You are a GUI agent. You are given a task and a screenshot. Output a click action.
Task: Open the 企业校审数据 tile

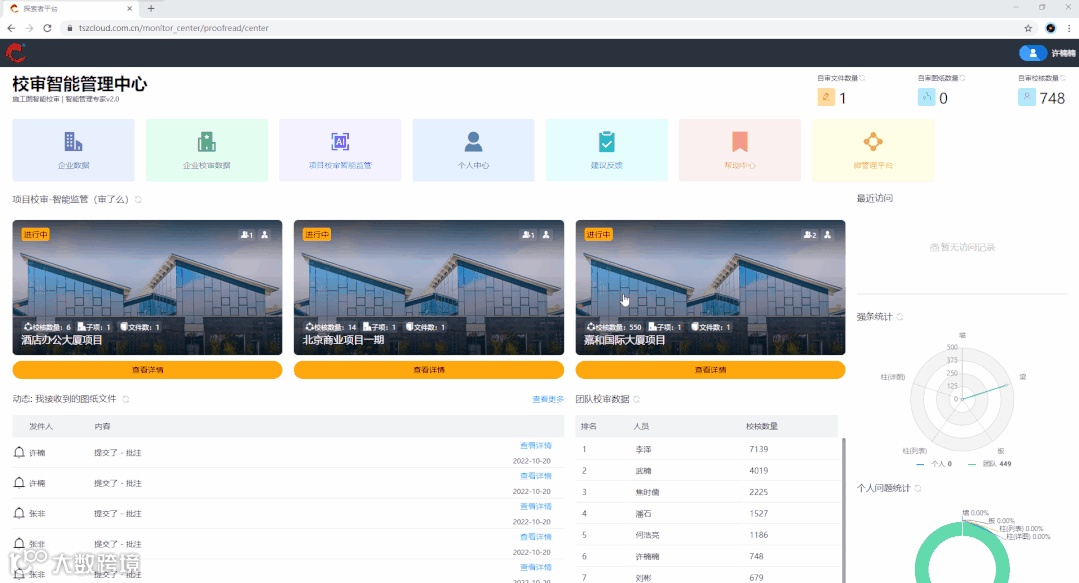coord(206,150)
